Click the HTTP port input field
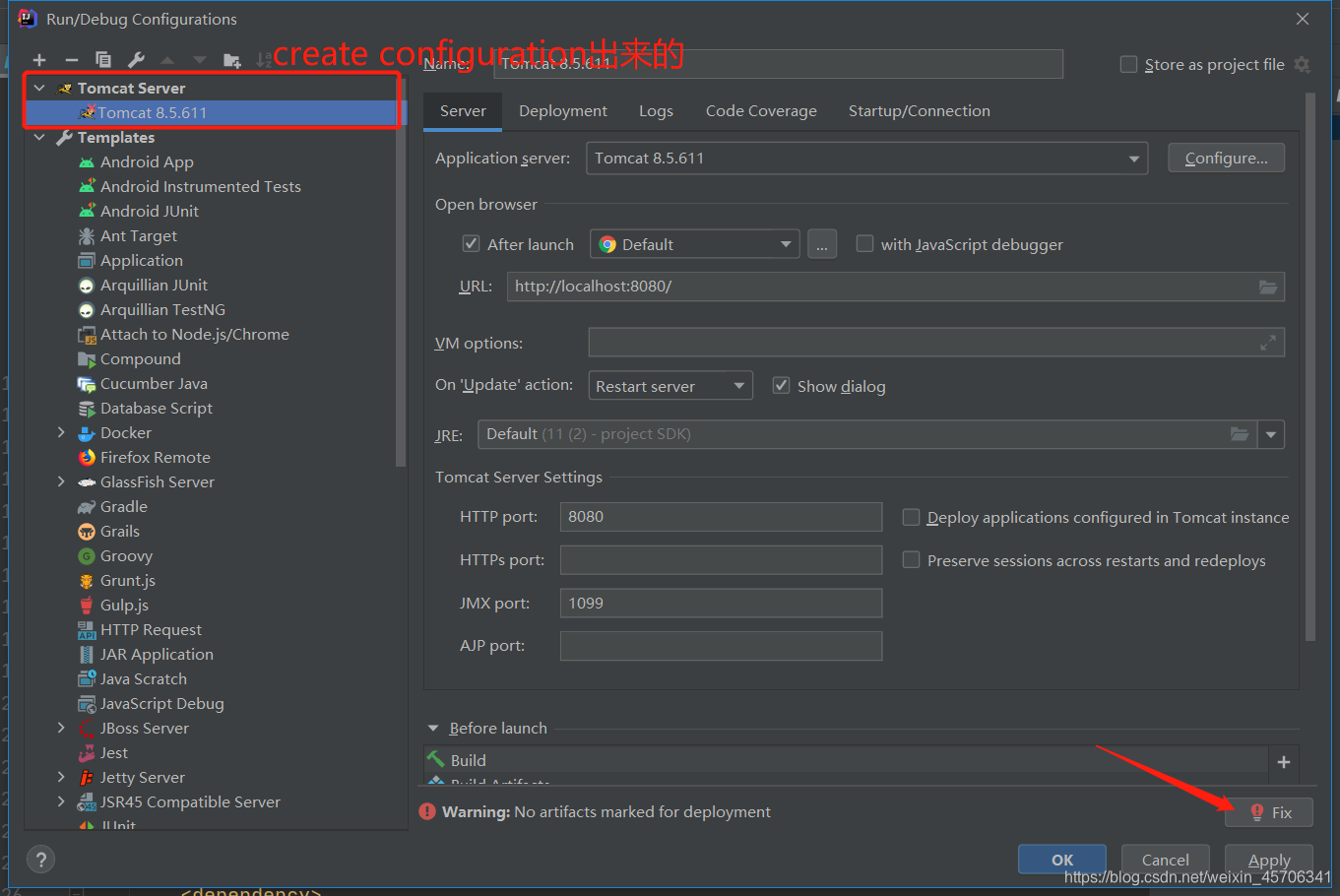Screen dimensions: 1340x896 pos(722,517)
